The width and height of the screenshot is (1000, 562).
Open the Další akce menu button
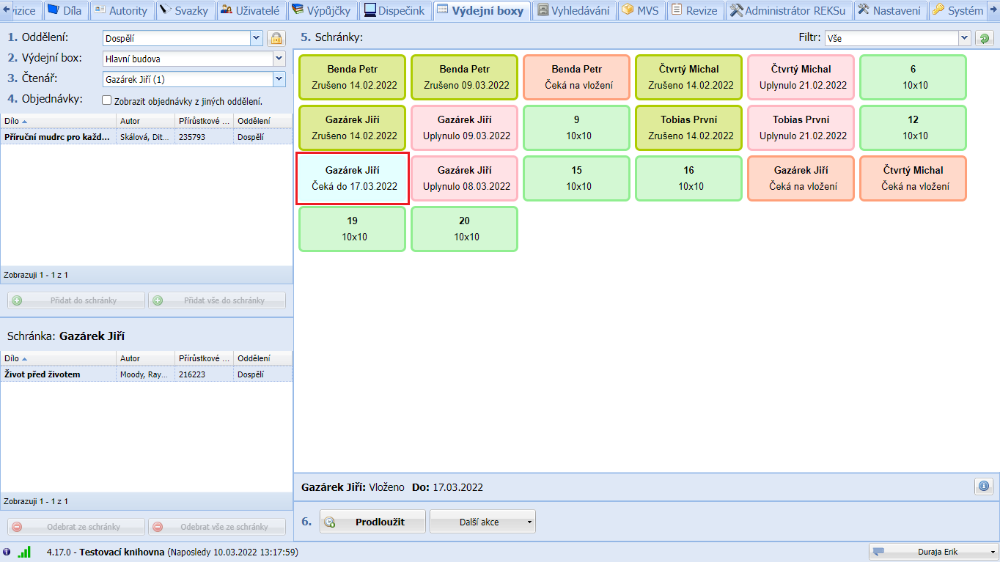click(x=484, y=521)
